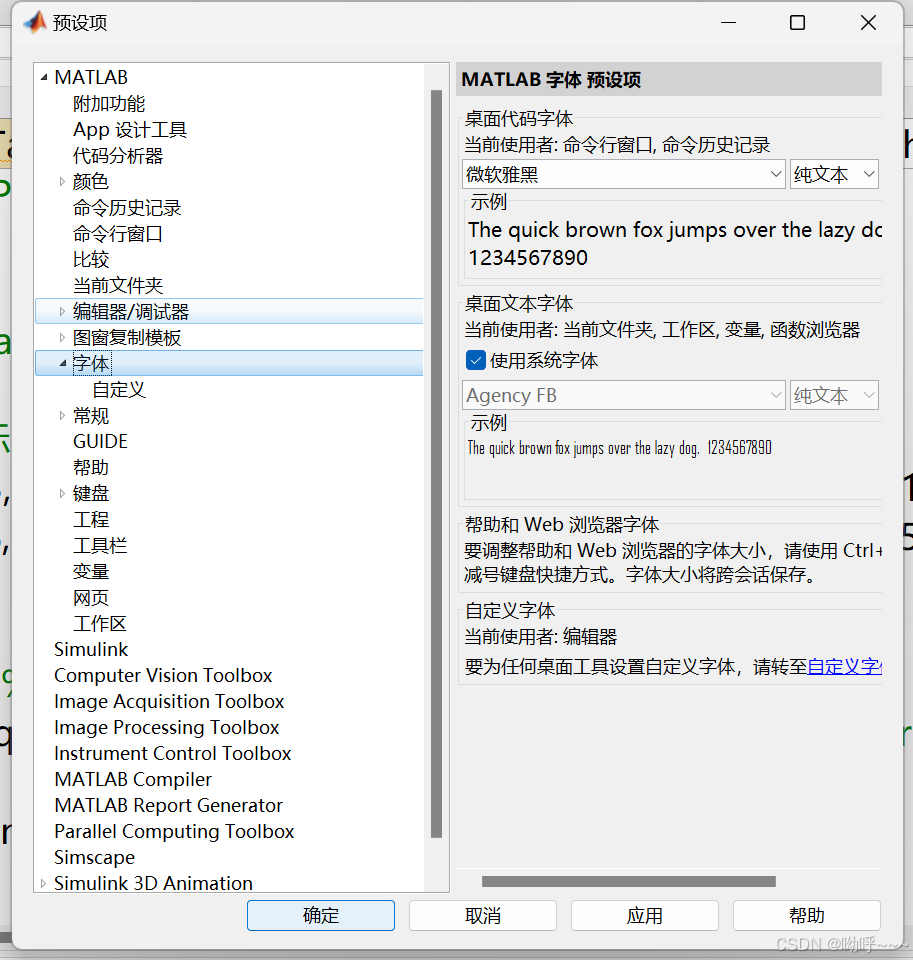Select MATLAB Report Generator

[168, 806]
